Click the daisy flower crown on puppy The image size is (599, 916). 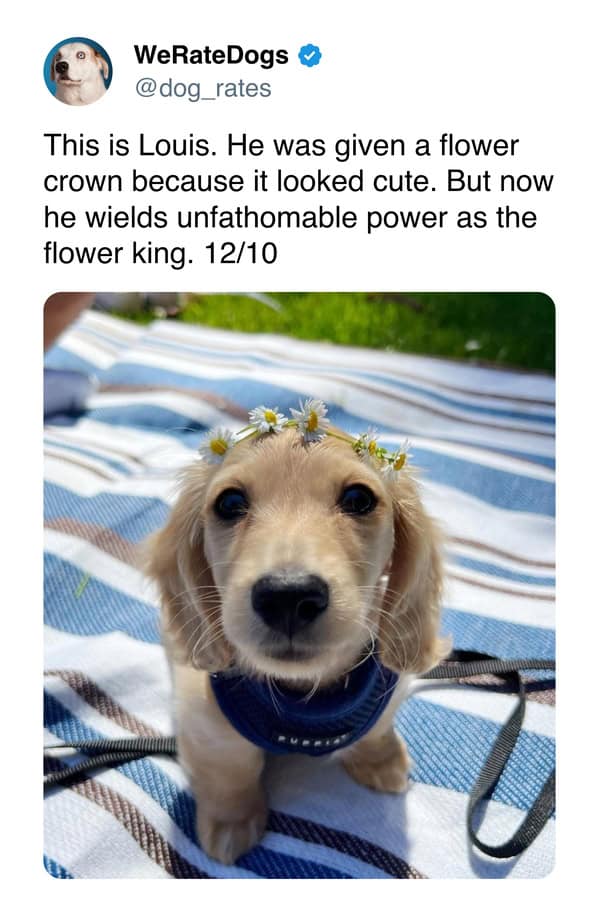coord(305,436)
